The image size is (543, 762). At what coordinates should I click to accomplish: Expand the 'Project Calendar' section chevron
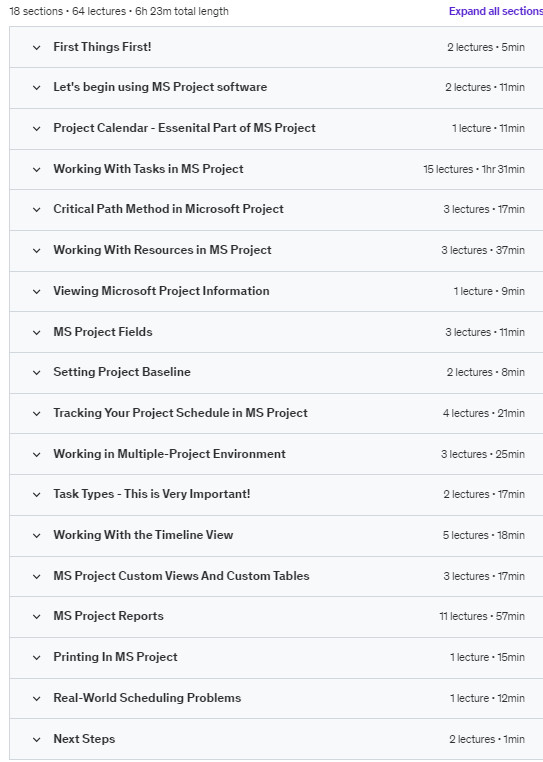[x=36, y=129]
